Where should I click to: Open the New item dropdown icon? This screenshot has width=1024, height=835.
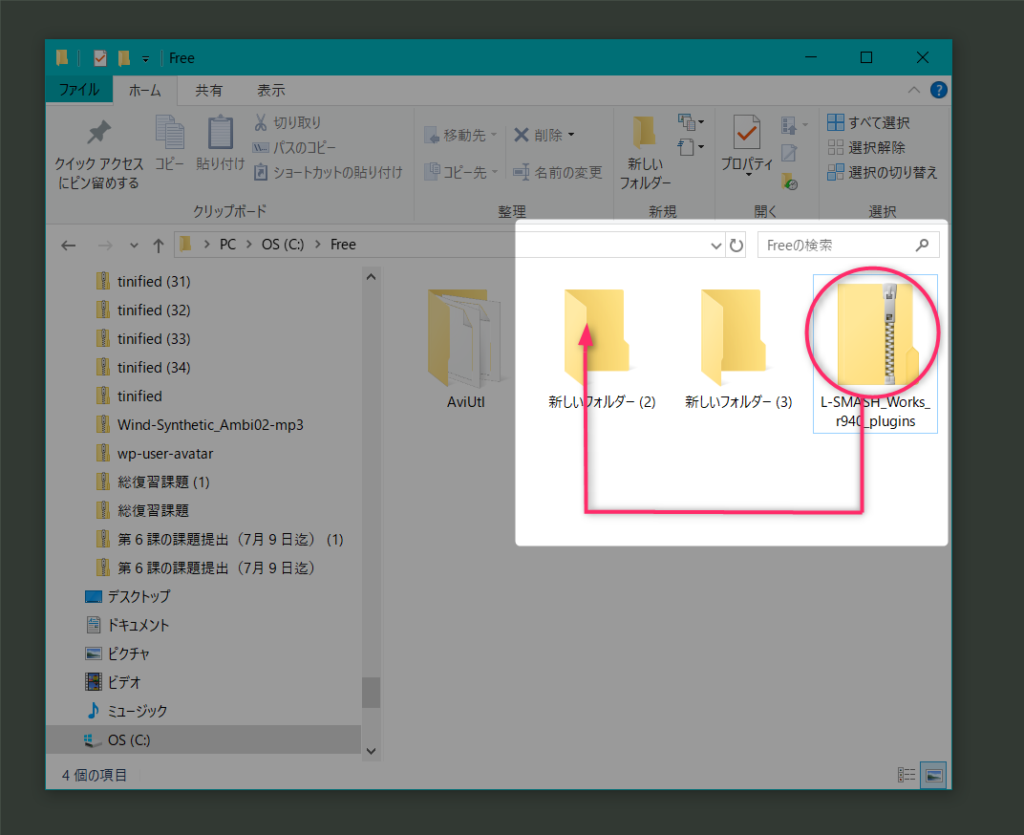coord(690,122)
